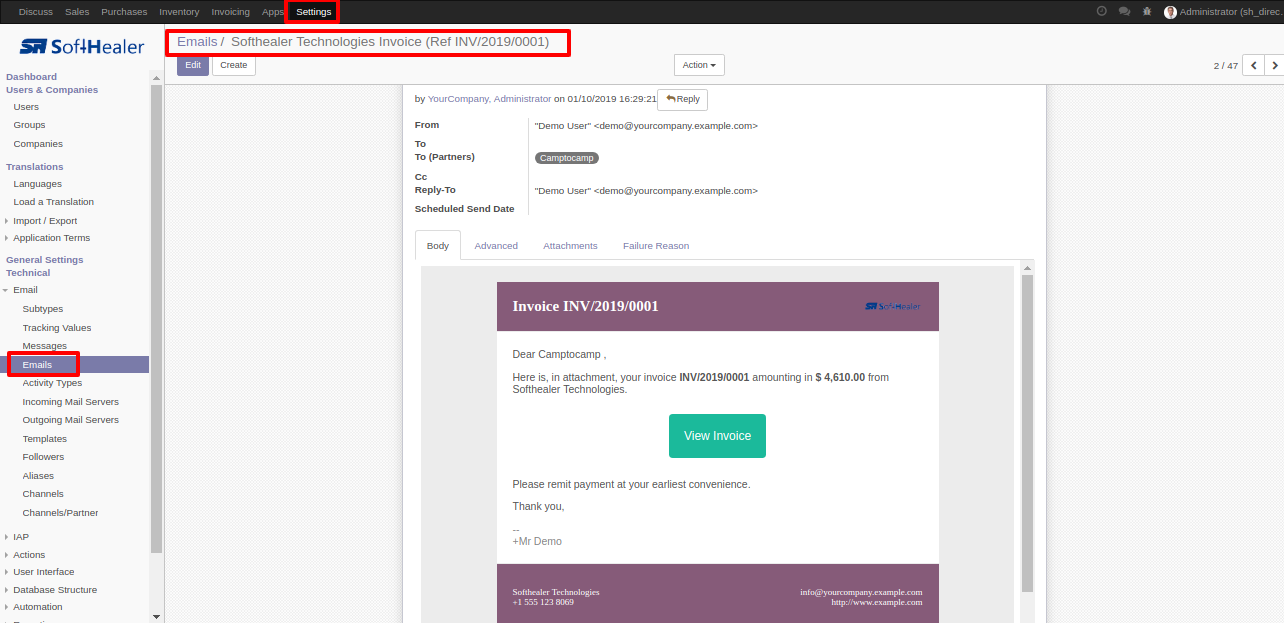This screenshot has height=623, width=1284.
Task: Select Groups in sidebar
Action: (29, 125)
